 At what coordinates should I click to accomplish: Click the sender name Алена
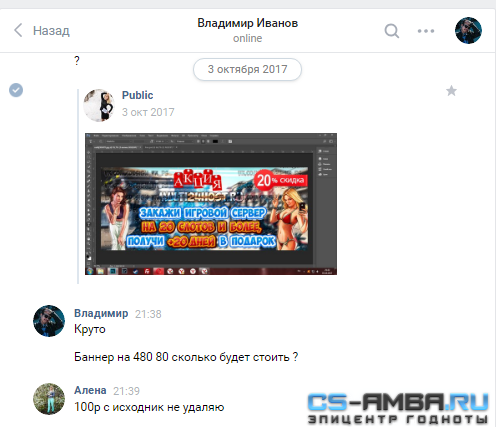(x=90, y=390)
